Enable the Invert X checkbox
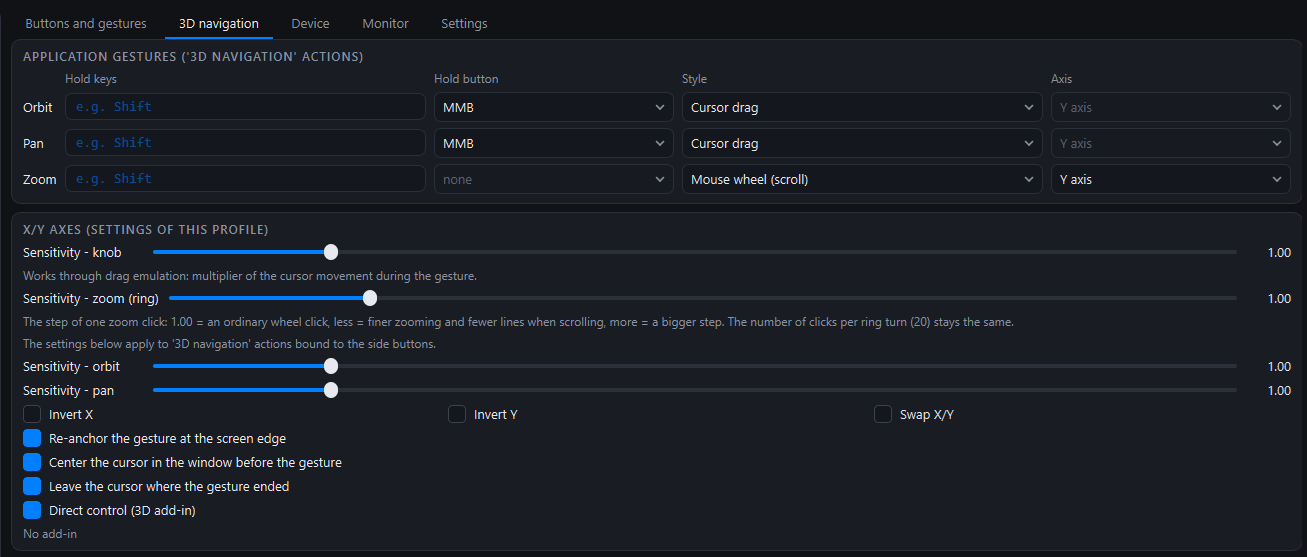 pos(32,414)
